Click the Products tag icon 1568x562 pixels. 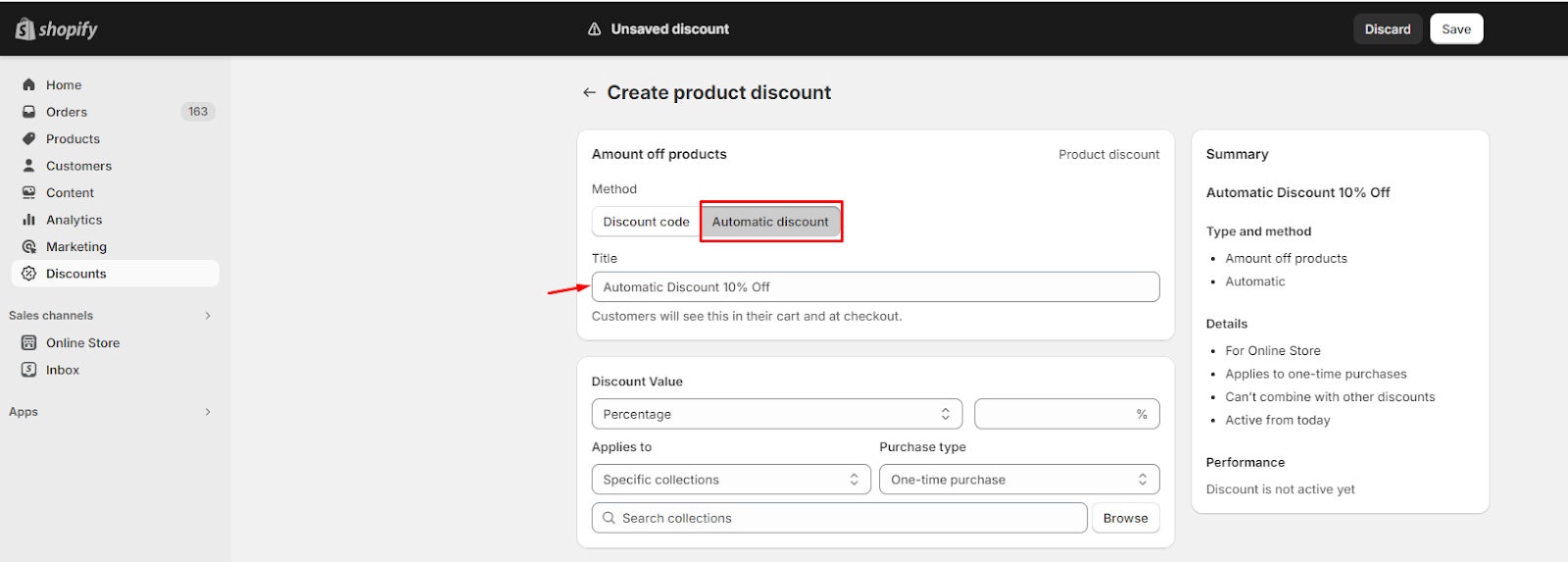pos(28,138)
